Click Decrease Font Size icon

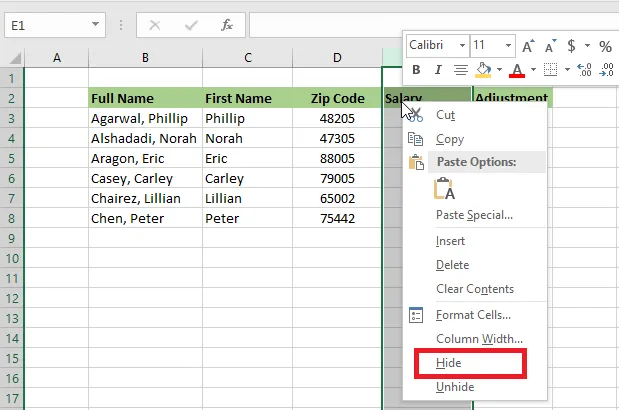(550, 46)
